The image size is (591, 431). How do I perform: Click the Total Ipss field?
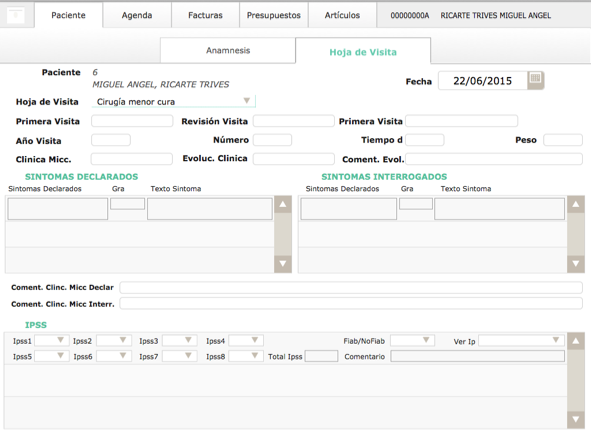321,356
